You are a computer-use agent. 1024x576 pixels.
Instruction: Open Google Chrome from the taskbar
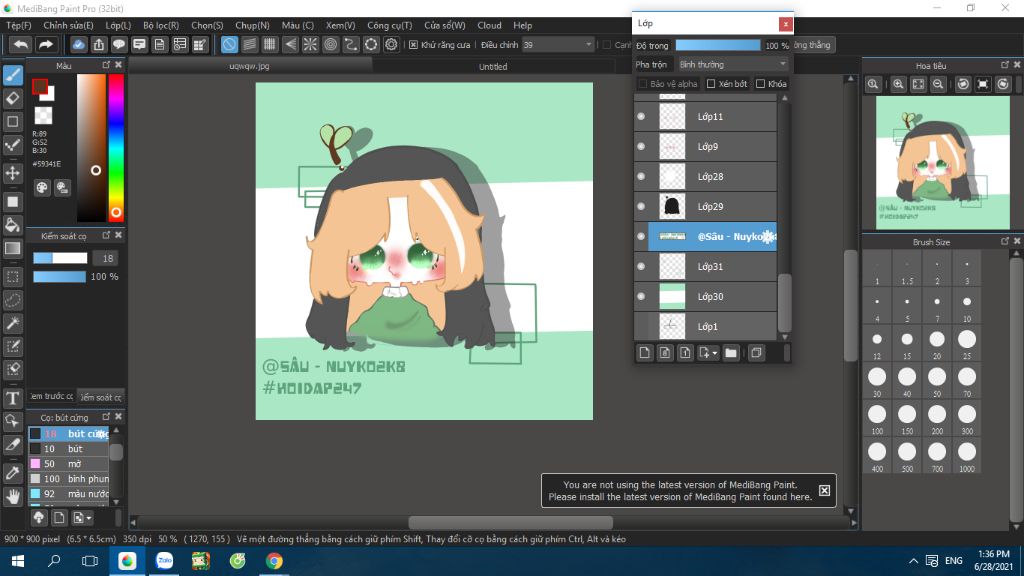point(274,561)
